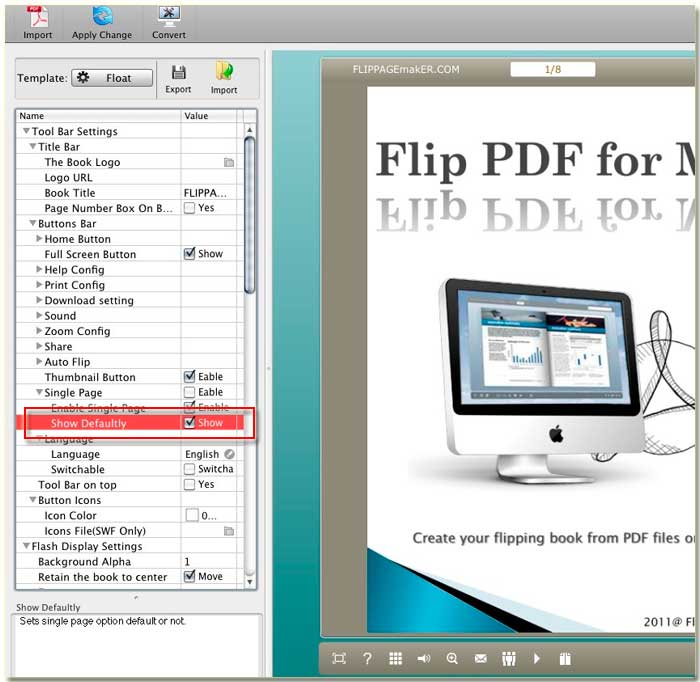700x682 pixels.
Task: Click the Background Alpha value 1
Action: coord(188,561)
